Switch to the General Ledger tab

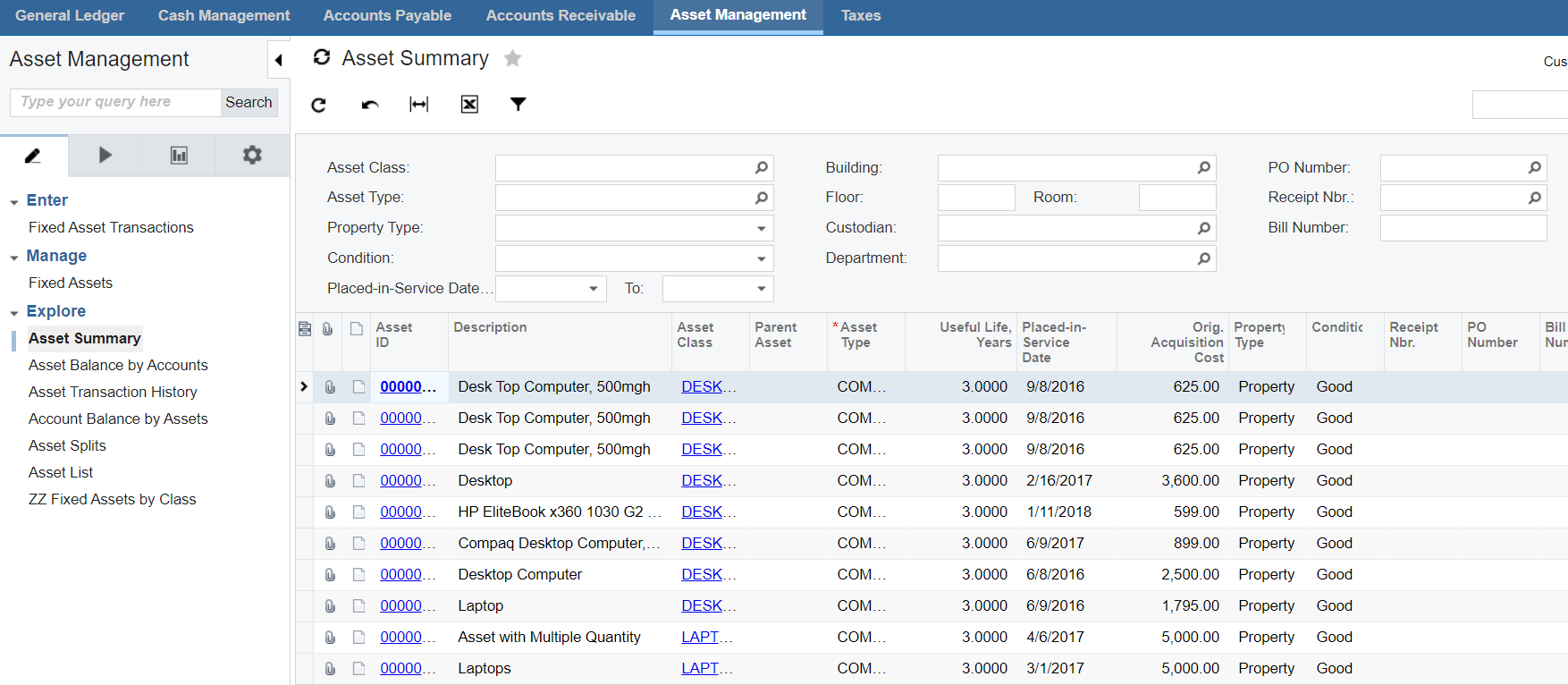tap(70, 15)
